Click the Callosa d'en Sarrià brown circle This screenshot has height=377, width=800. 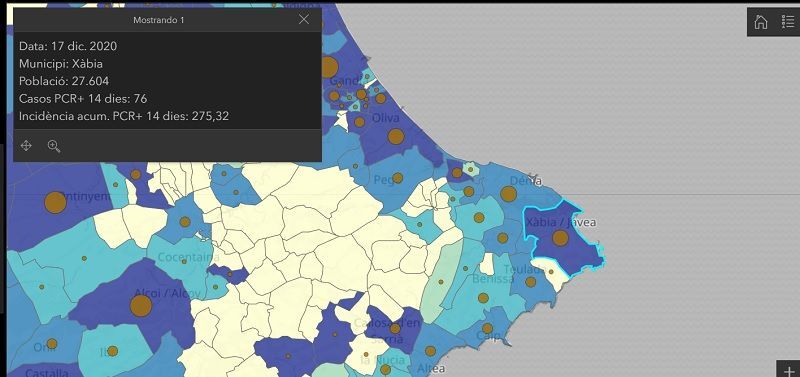click(x=395, y=329)
